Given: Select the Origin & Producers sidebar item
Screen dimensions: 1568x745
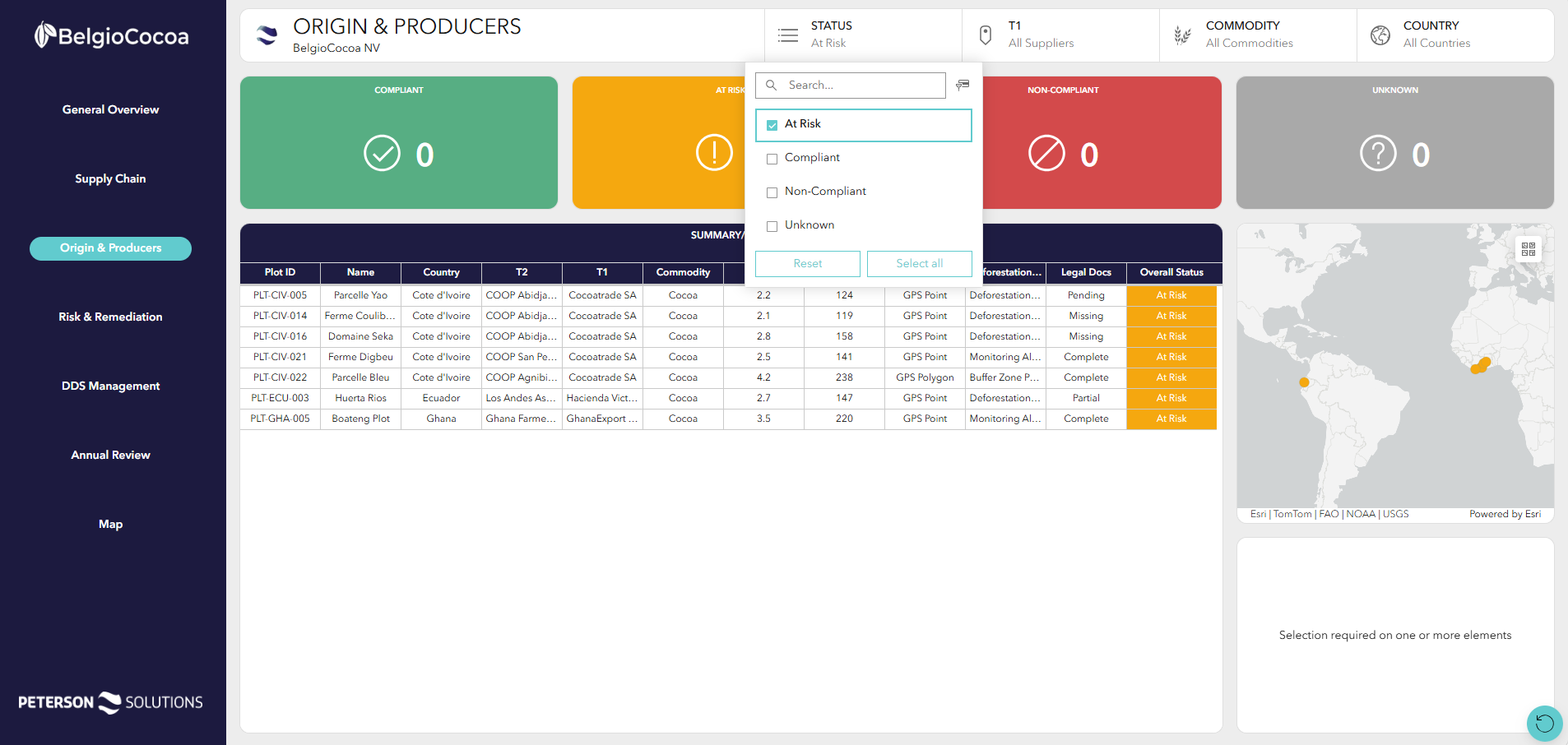Looking at the screenshot, I should [x=110, y=248].
